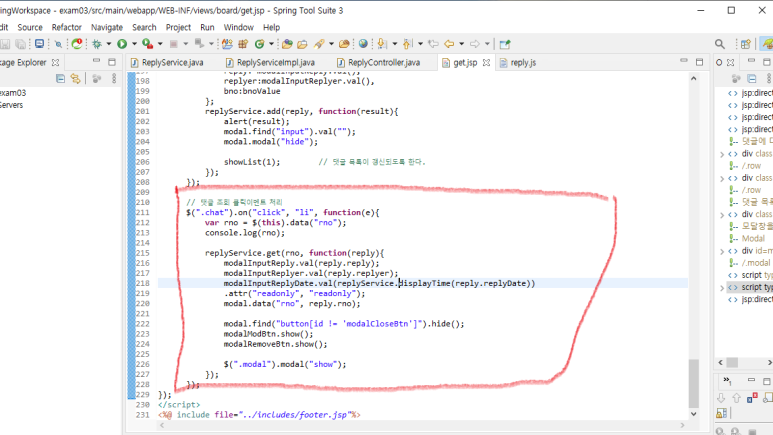773x435 pixels.
Task: Click the Debug bug icon
Action: pyautogui.click(x=97, y=44)
